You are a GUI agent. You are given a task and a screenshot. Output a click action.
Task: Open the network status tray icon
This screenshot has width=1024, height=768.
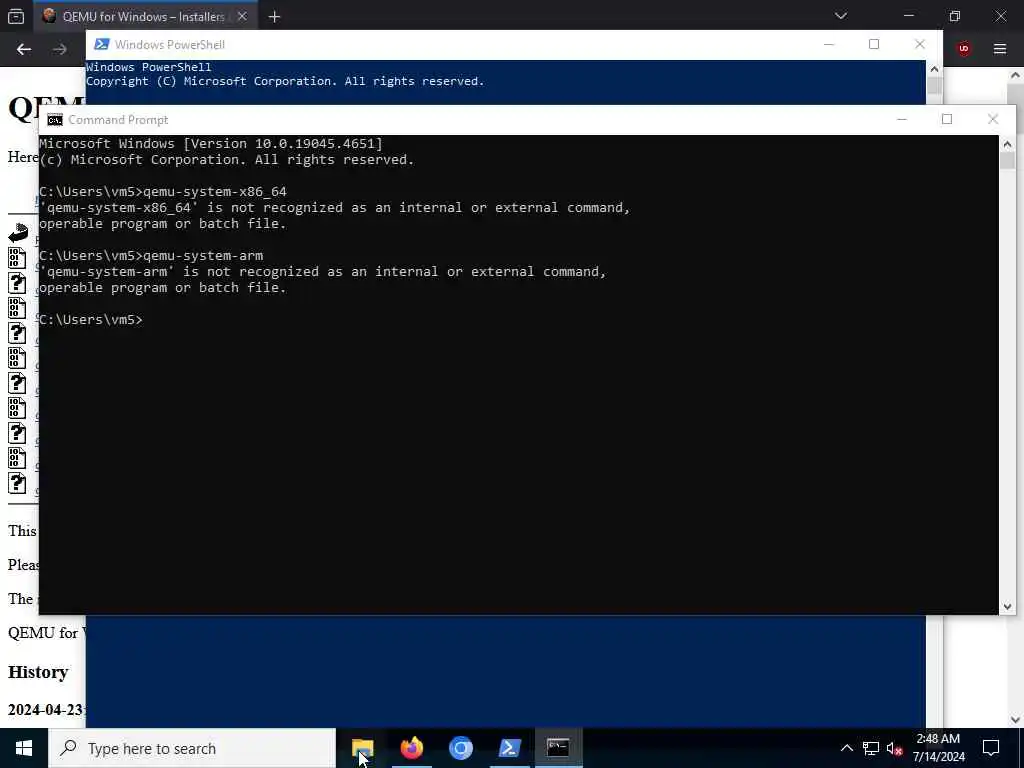(x=871, y=748)
